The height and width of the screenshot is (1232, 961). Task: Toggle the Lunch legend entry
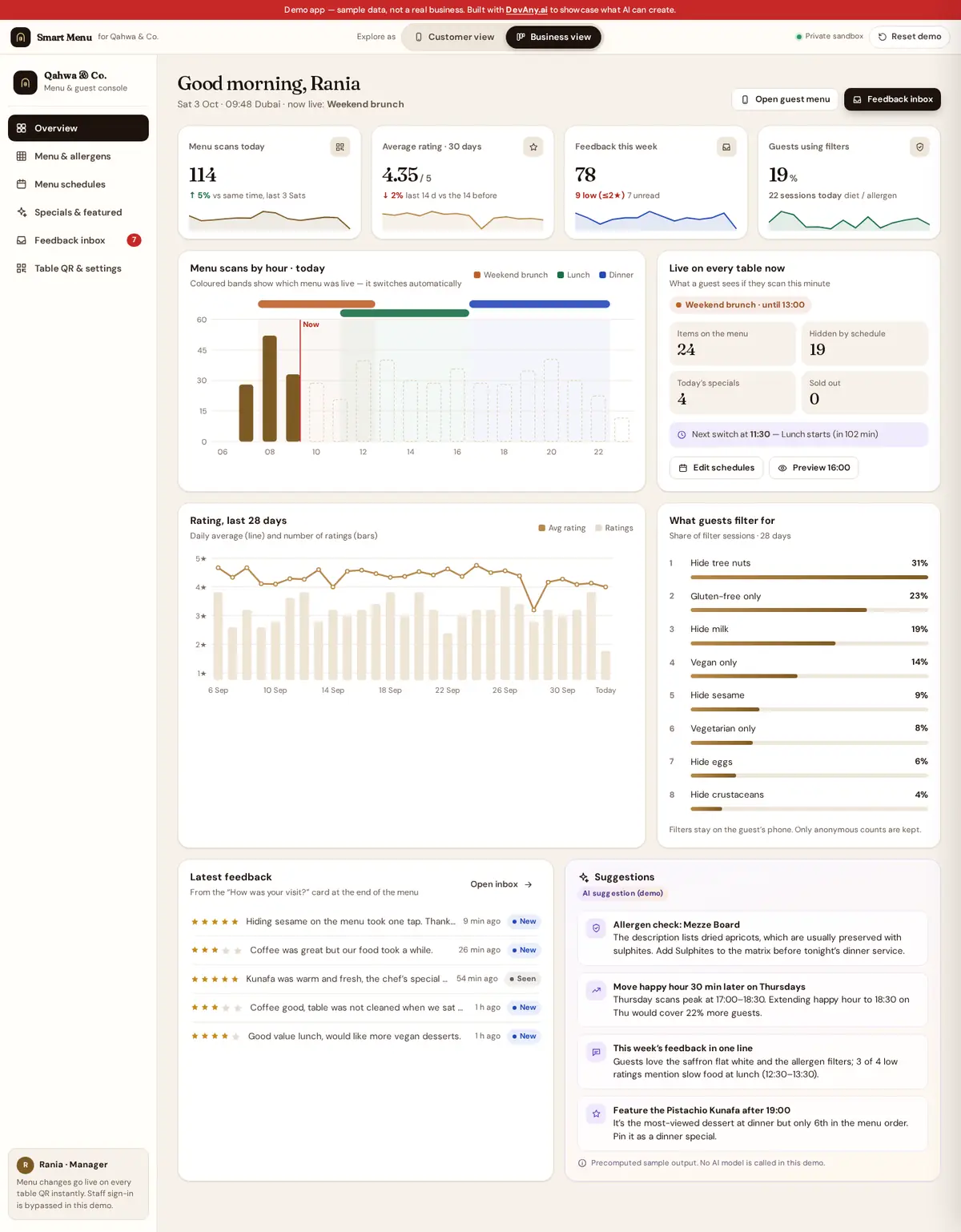(x=573, y=275)
